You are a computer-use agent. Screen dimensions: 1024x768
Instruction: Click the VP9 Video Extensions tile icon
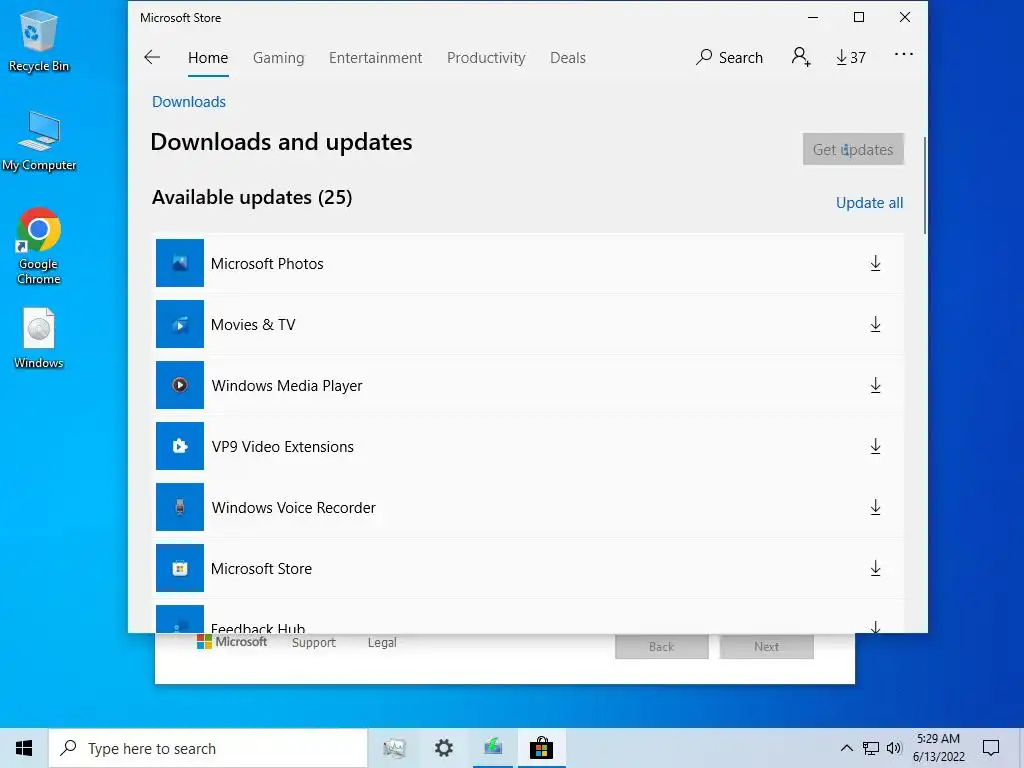[x=180, y=447]
